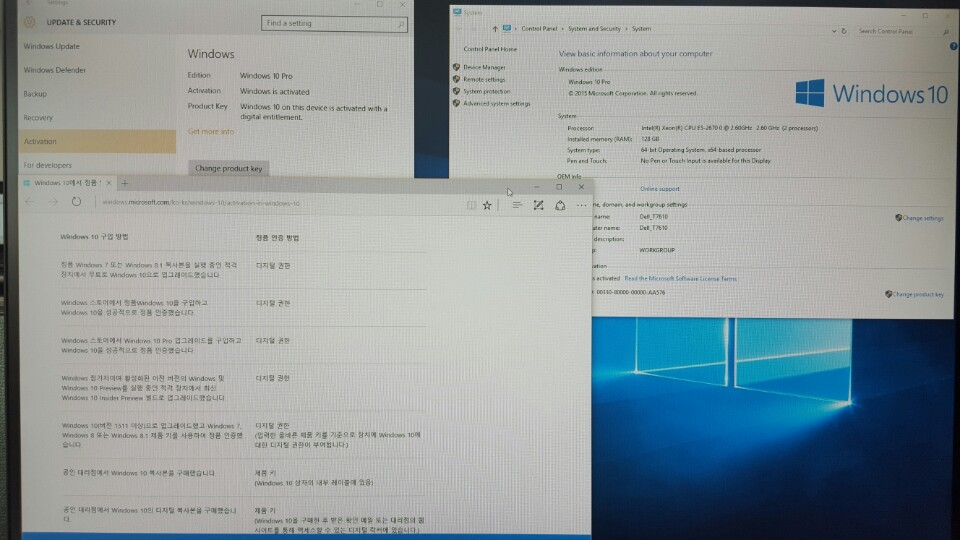Click the Windows 10 logo in System window
960x540 pixels.
click(x=871, y=94)
